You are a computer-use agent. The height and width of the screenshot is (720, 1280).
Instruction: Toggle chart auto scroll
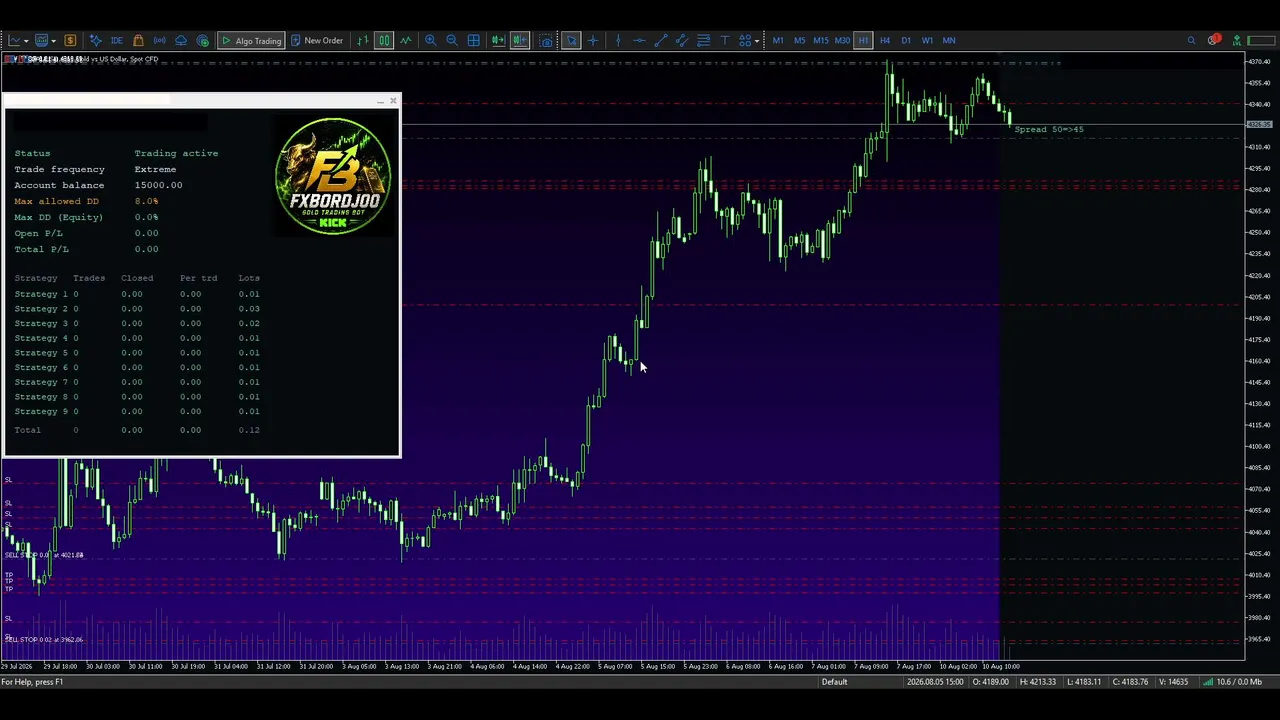click(x=497, y=40)
